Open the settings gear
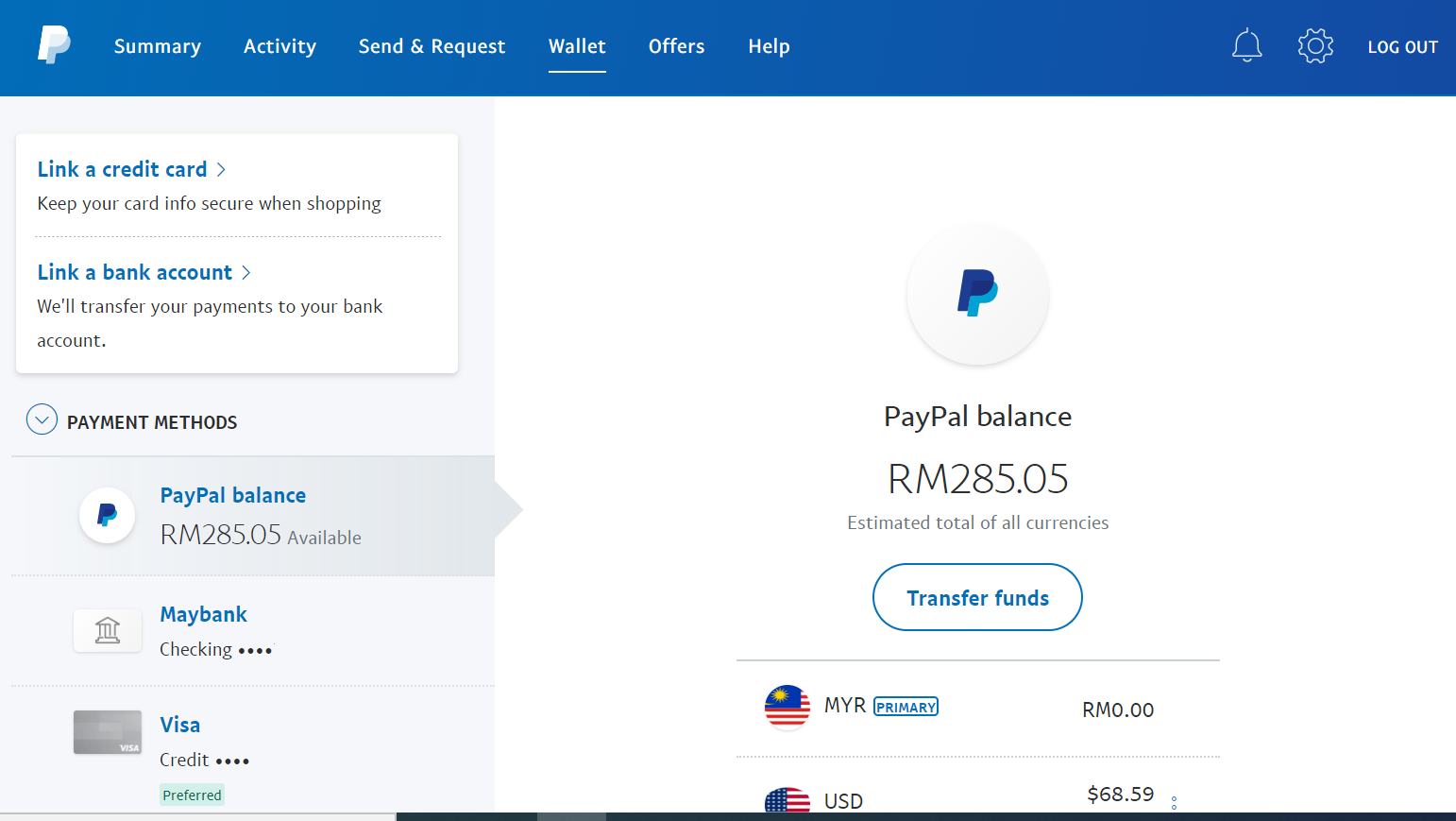 pyautogui.click(x=1315, y=44)
